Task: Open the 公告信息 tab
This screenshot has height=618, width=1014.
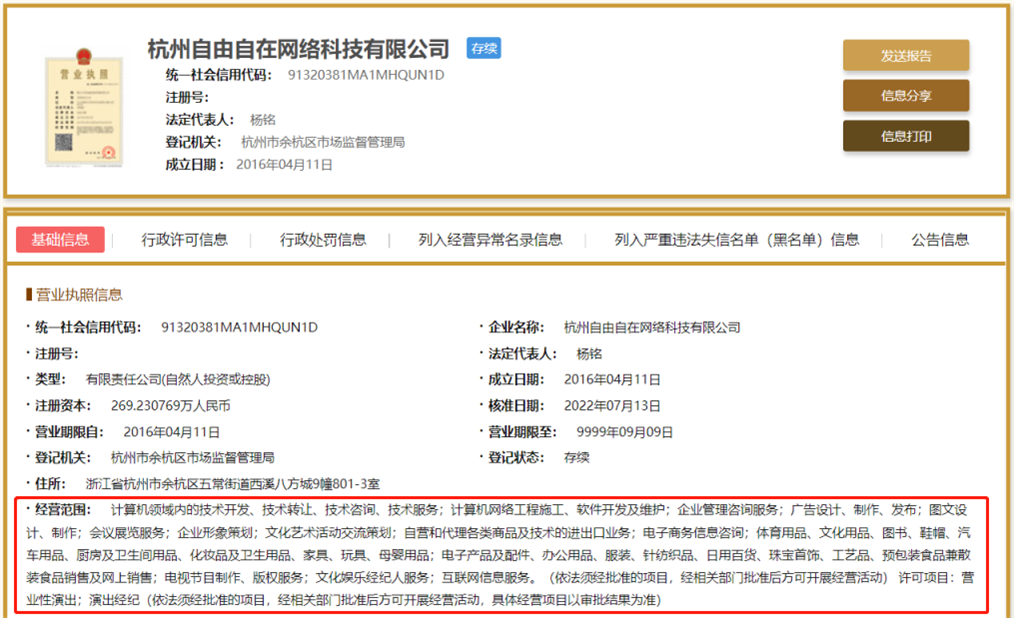Action: pos(940,240)
